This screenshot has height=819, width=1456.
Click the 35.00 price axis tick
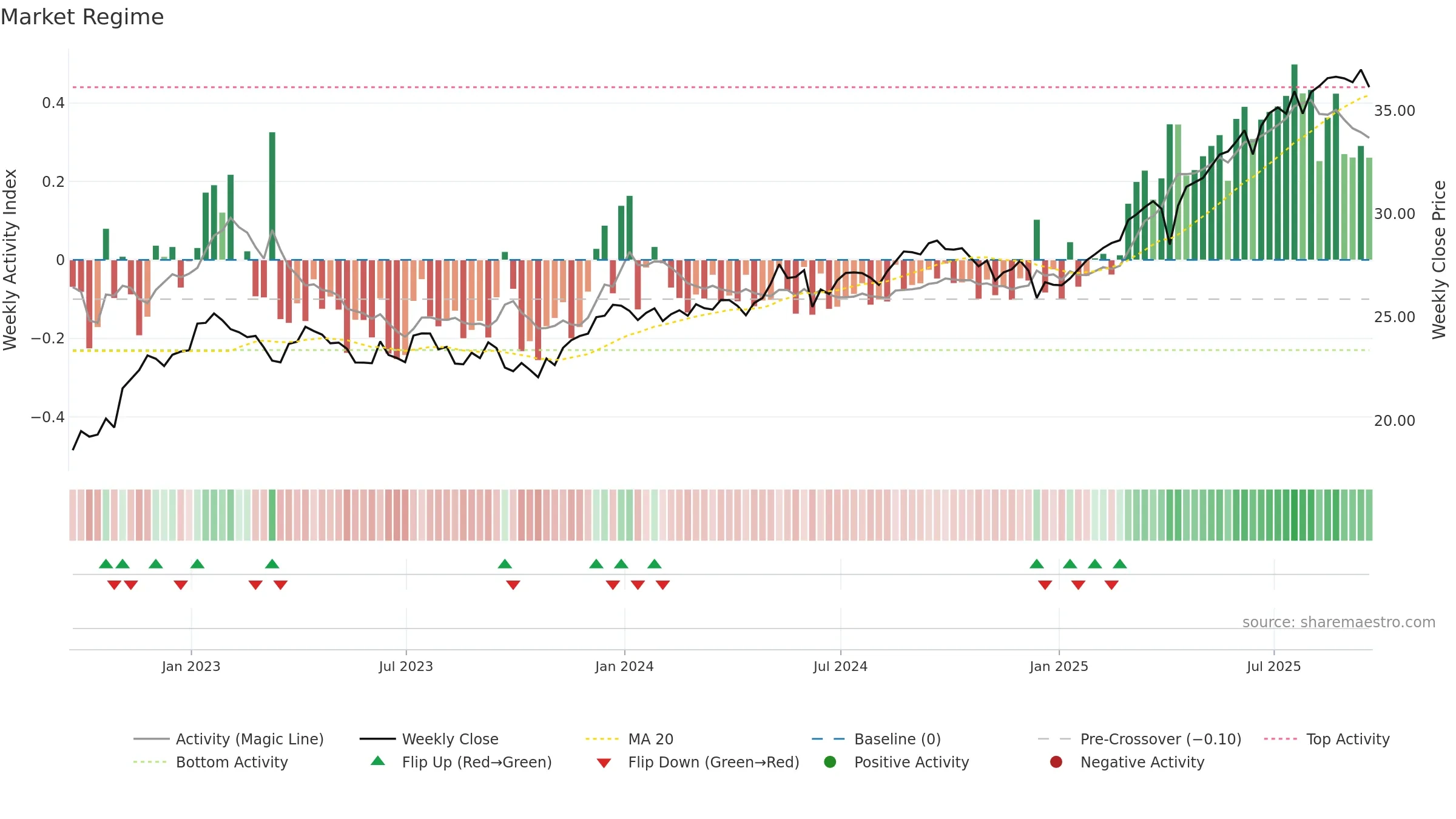pos(1394,110)
